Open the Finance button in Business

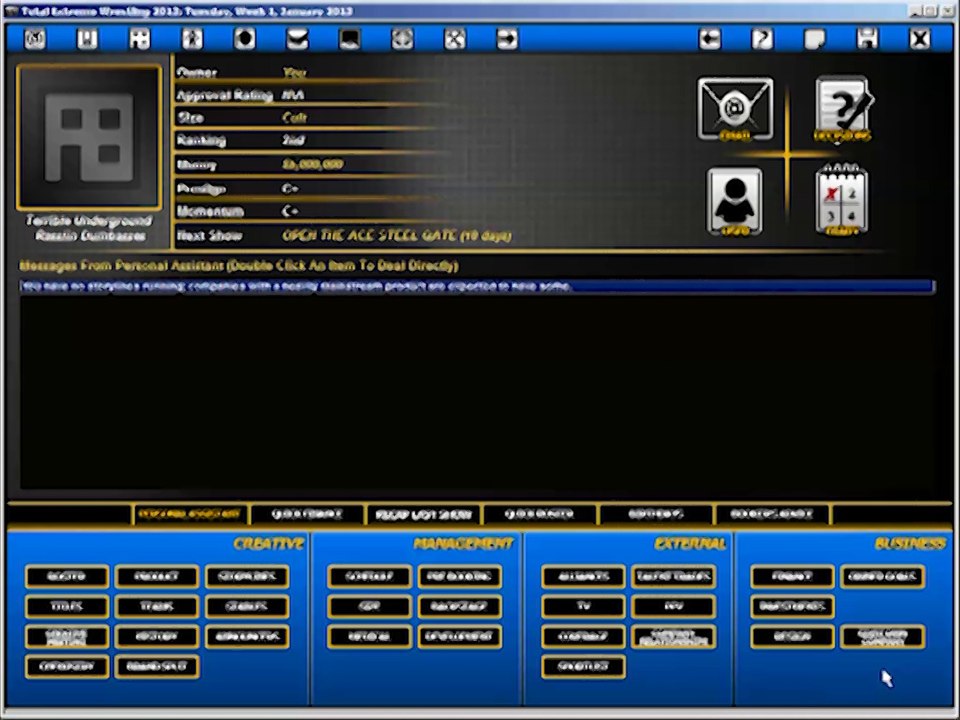coord(792,576)
